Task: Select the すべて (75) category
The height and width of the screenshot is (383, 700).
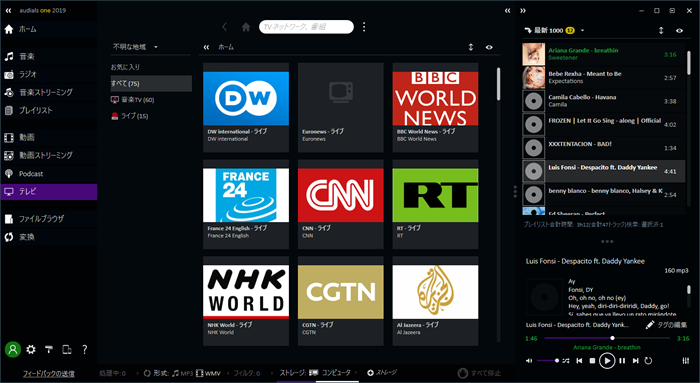Action: pyautogui.click(x=151, y=83)
